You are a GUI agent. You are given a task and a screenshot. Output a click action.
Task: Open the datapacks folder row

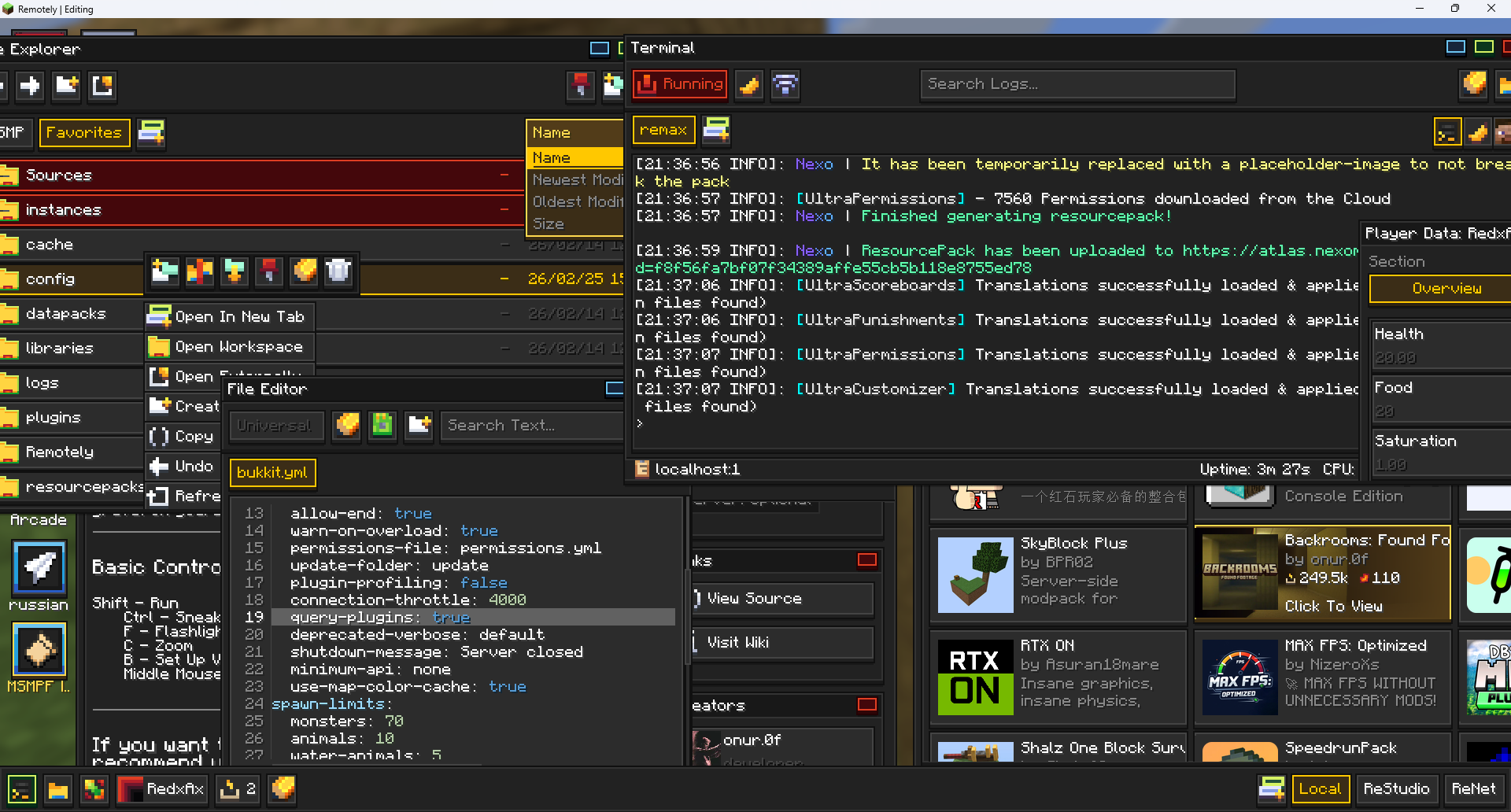(71, 313)
